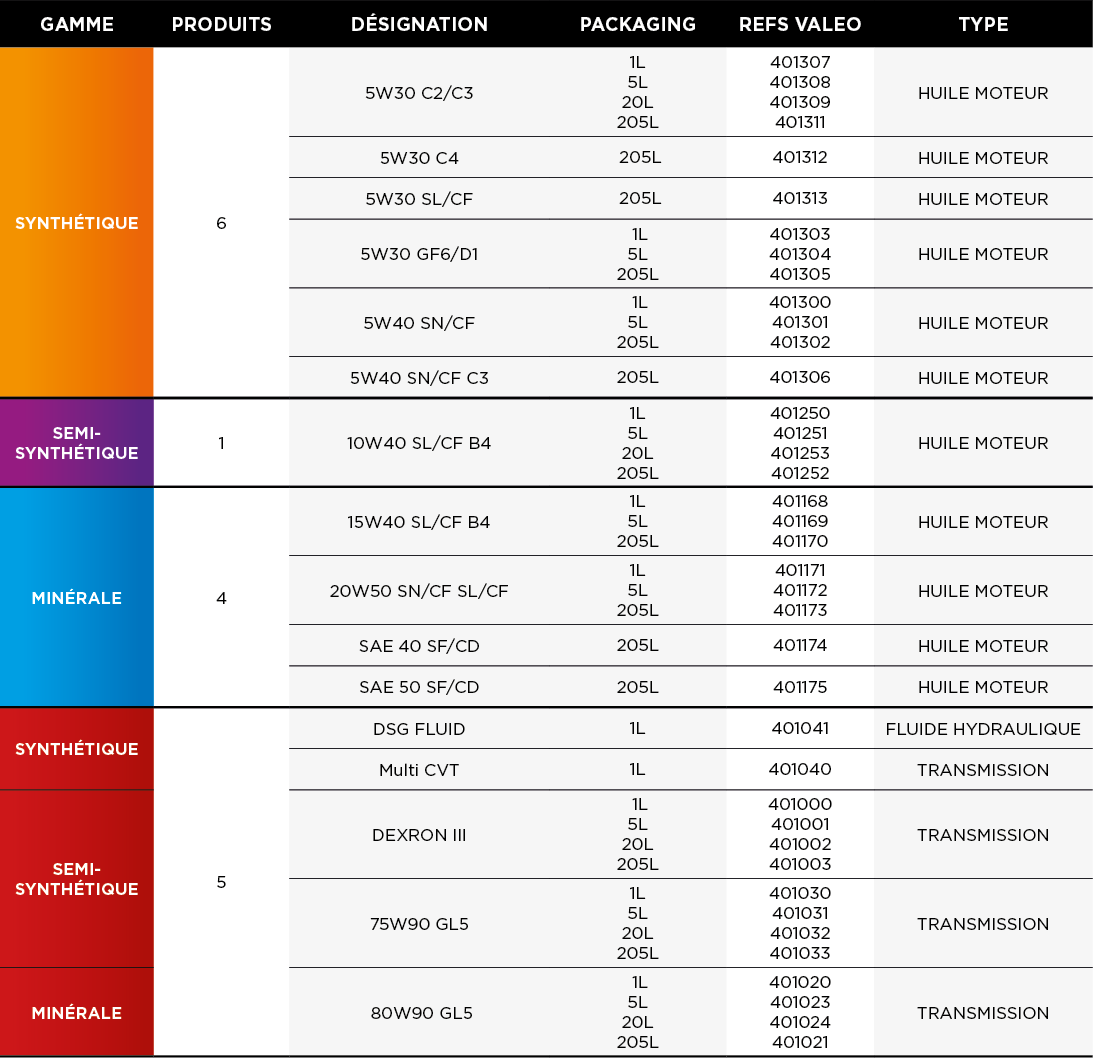Select the SAE 50 SF/CD row
Image resolution: width=1093 pixels, height=1058 pixels.
click(x=691, y=687)
